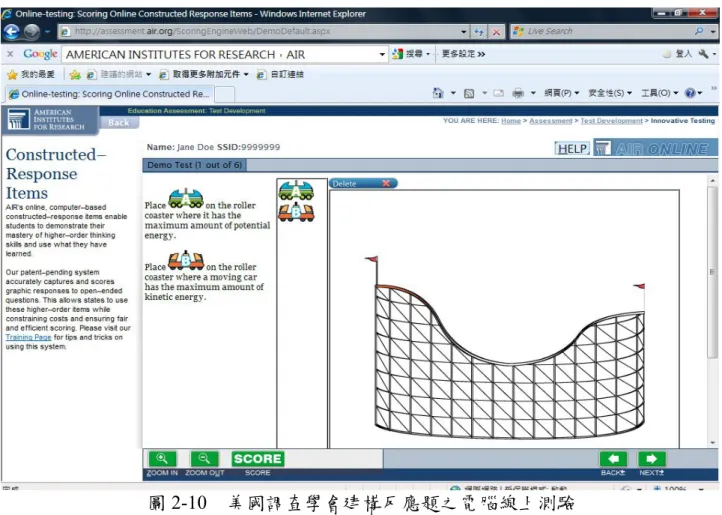
Task: Click the AIR ONLINE logo banner
Action: pos(655,148)
